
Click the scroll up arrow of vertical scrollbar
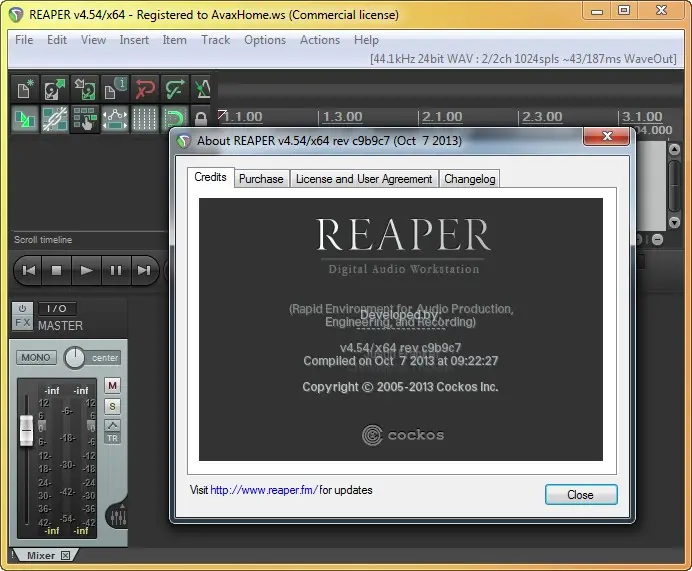(x=674, y=150)
